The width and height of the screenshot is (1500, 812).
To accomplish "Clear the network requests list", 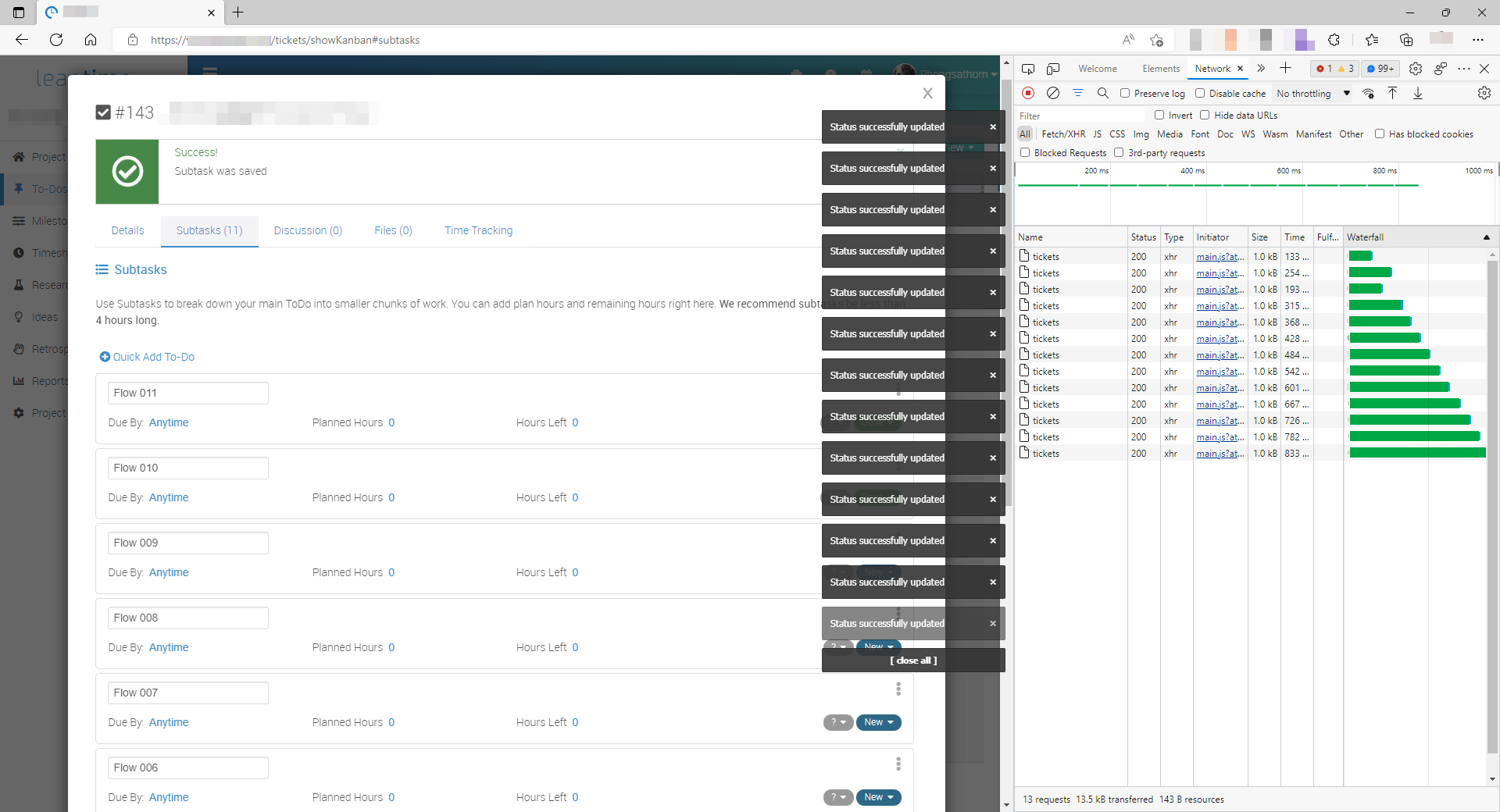I will coord(1052,93).
